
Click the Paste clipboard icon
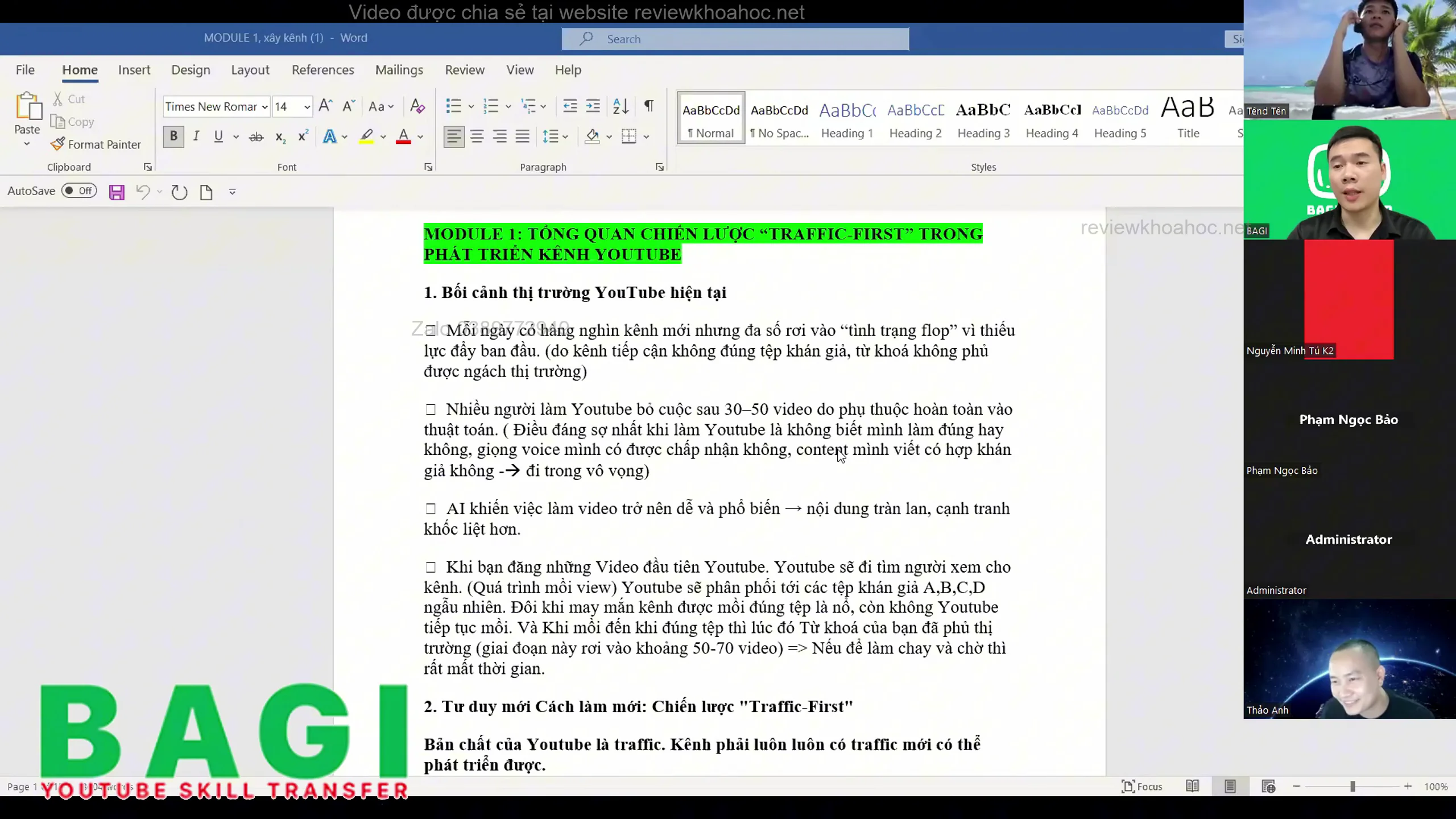pyautogui.click(x=27, y=107)
